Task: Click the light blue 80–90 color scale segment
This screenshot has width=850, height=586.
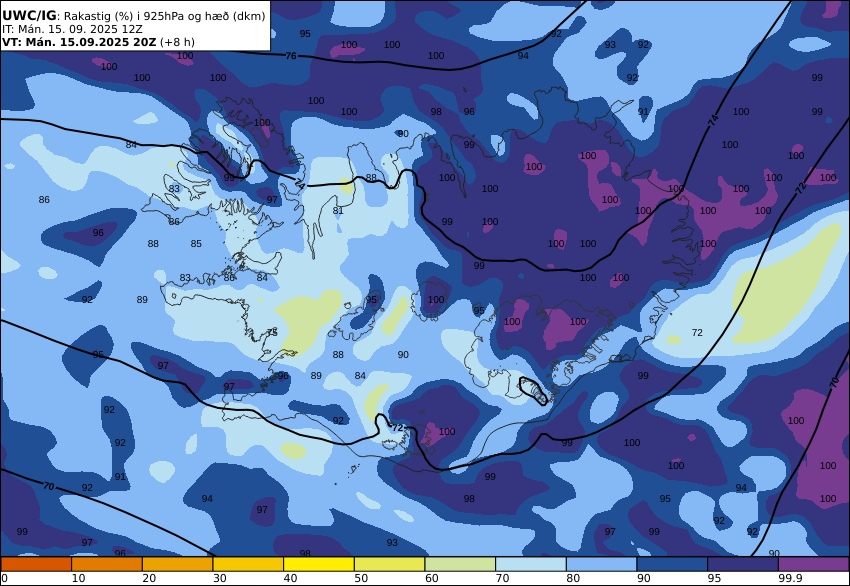Action: coord(602,564)
